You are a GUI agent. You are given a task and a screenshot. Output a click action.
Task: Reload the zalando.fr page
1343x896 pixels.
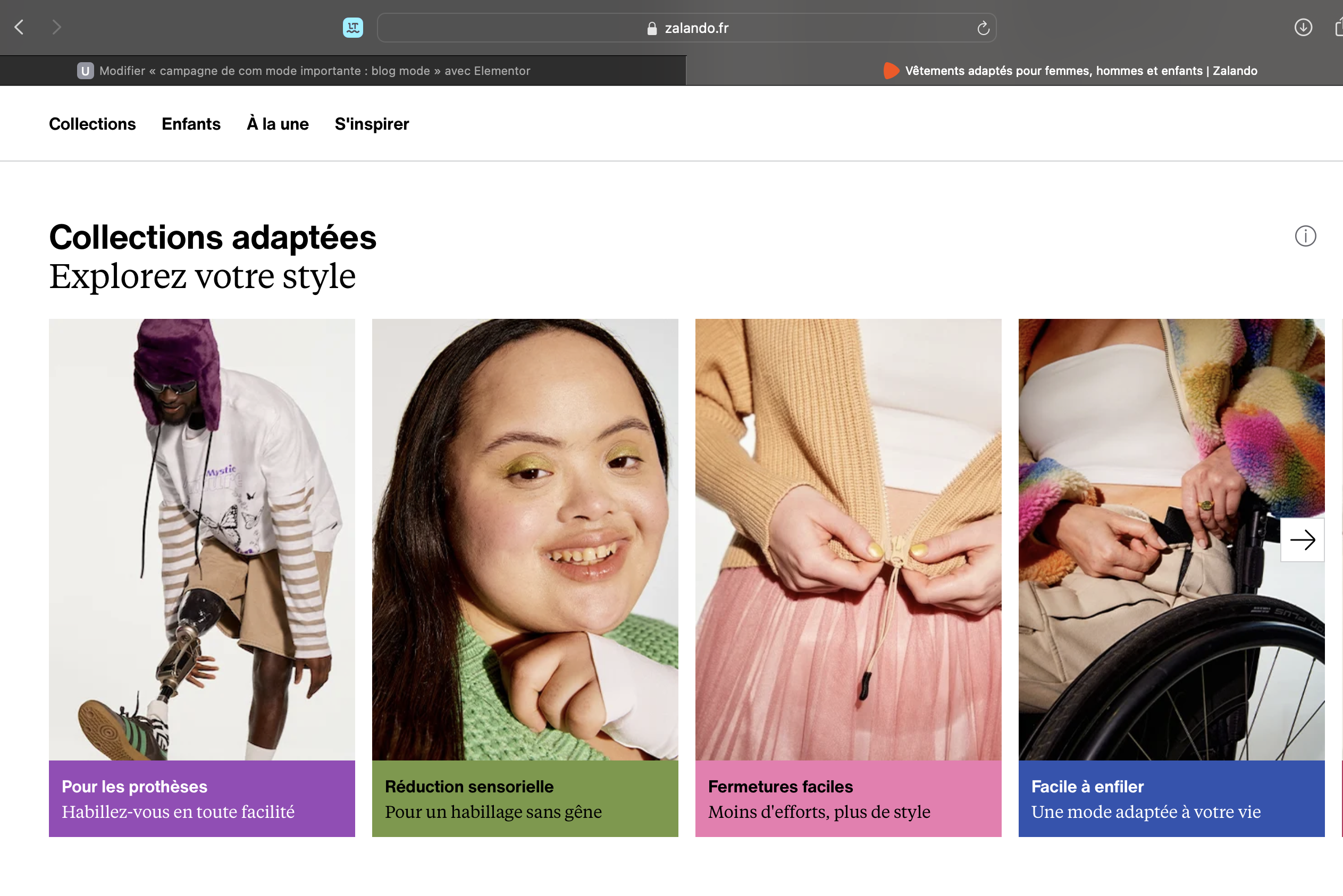coord(983,28)
